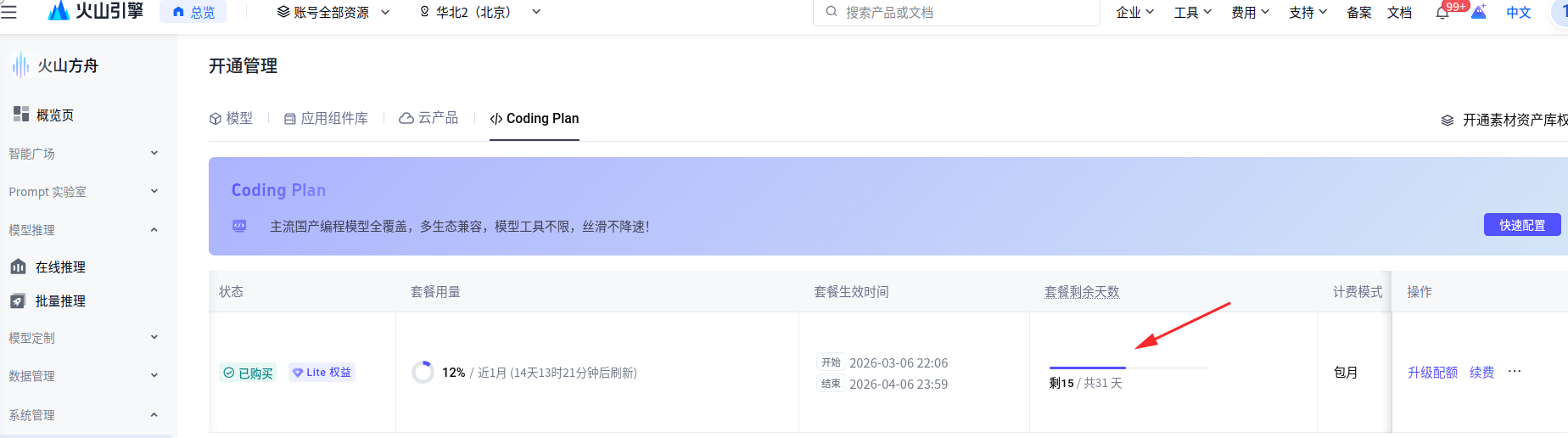
Task: Open the 账号全部资源 dropdown
Action: pos(333,13)
